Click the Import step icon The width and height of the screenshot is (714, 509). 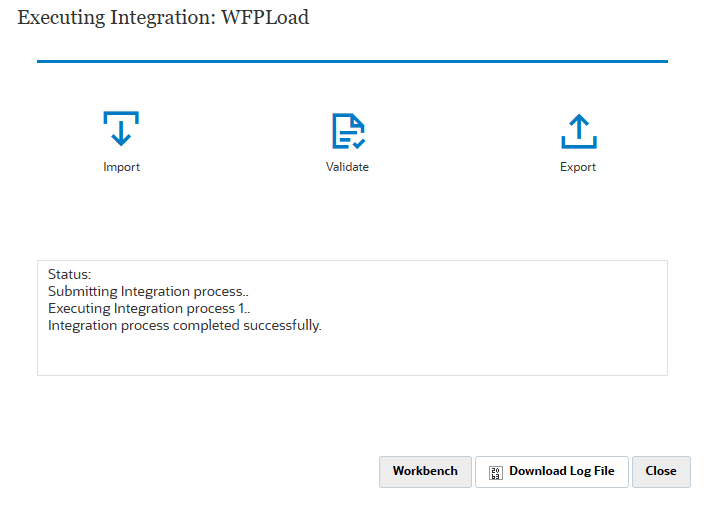coord(121,130)
